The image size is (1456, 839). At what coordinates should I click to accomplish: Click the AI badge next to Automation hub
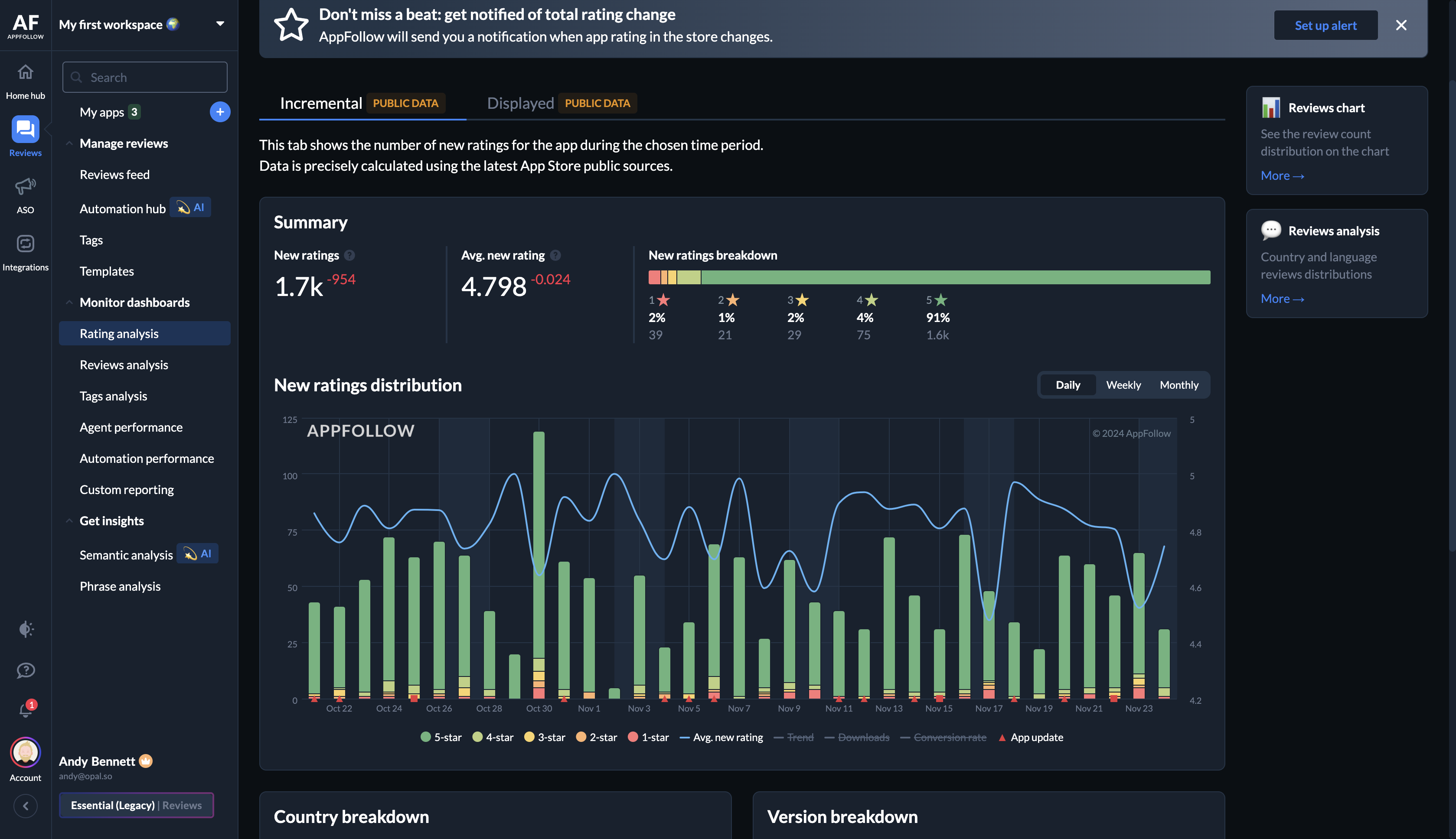[x=191, y=208]
